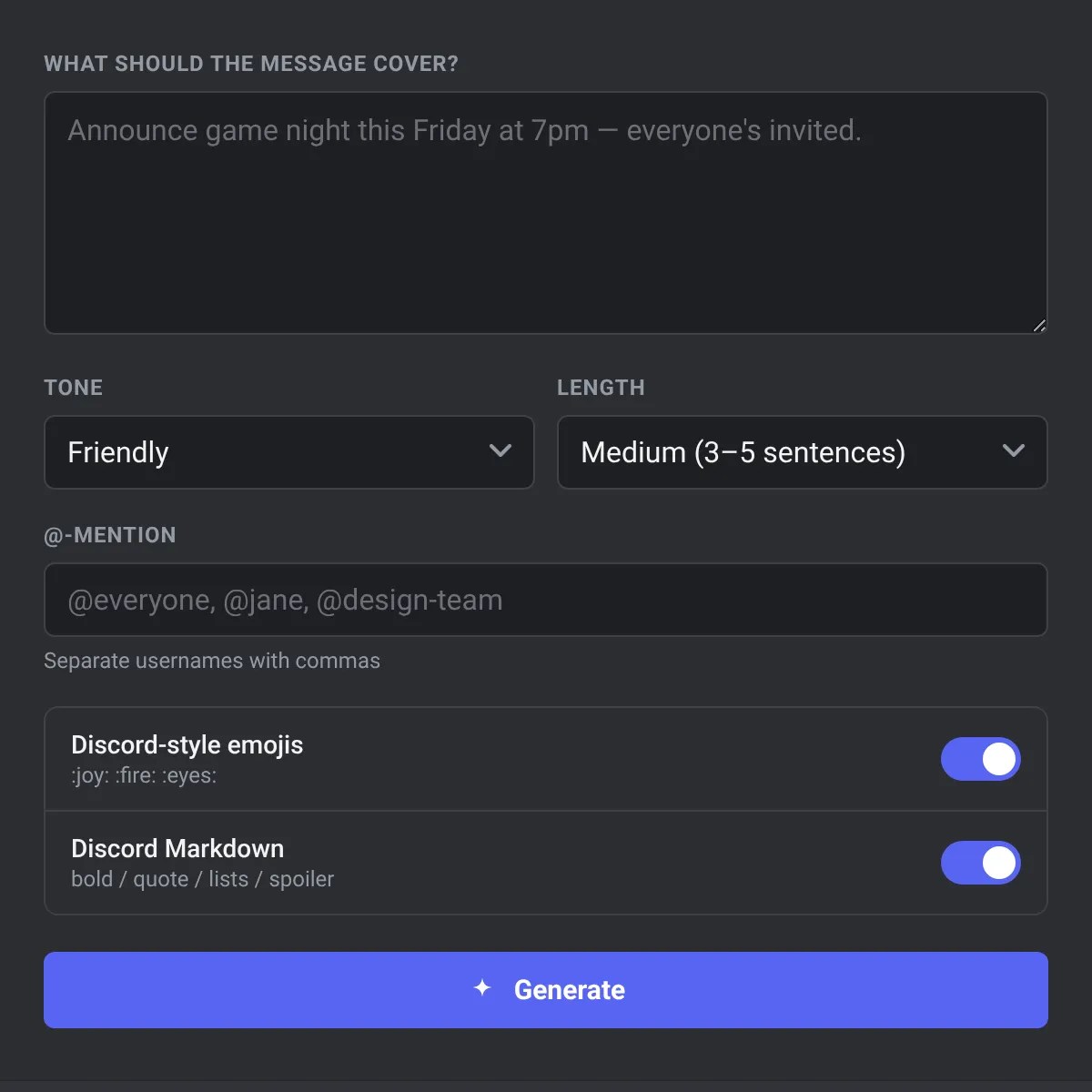Click the Tone dropdown chevron arrow

click(500, 450)
